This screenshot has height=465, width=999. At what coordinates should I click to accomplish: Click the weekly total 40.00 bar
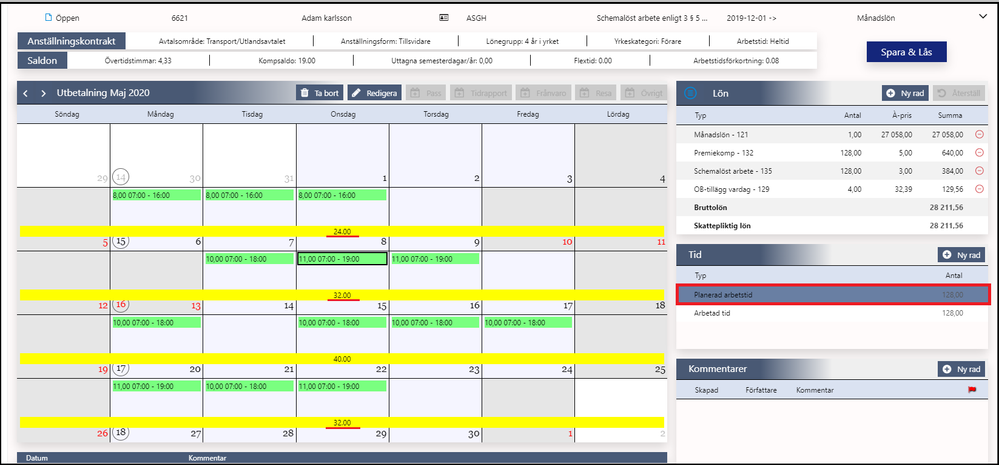pos(342,359)
